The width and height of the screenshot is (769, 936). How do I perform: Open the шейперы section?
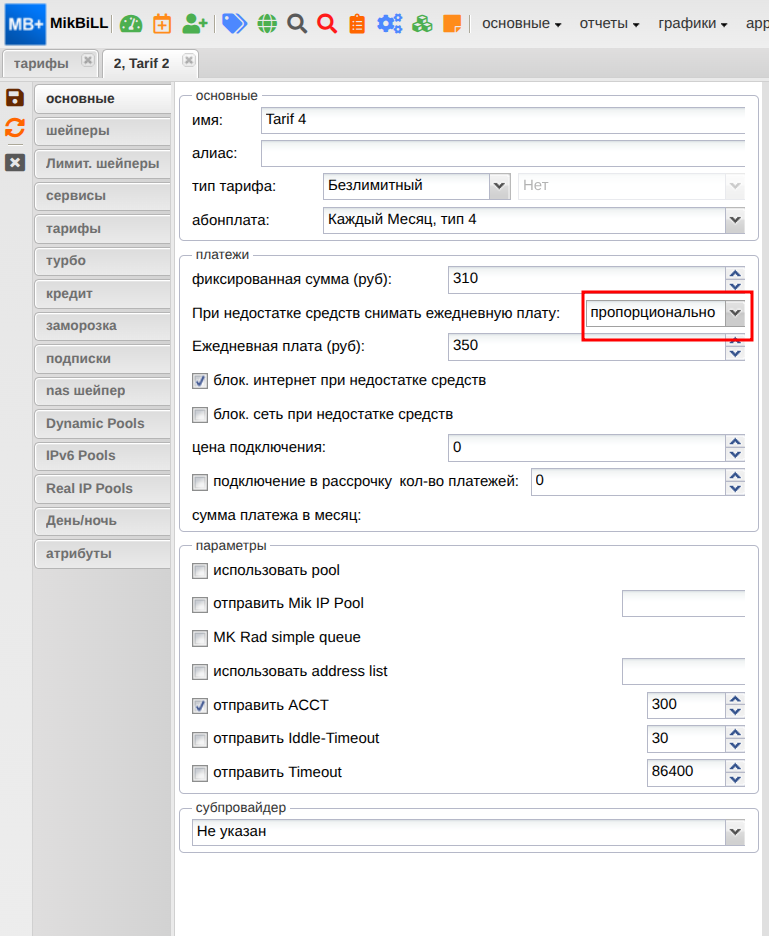[102, 131]
